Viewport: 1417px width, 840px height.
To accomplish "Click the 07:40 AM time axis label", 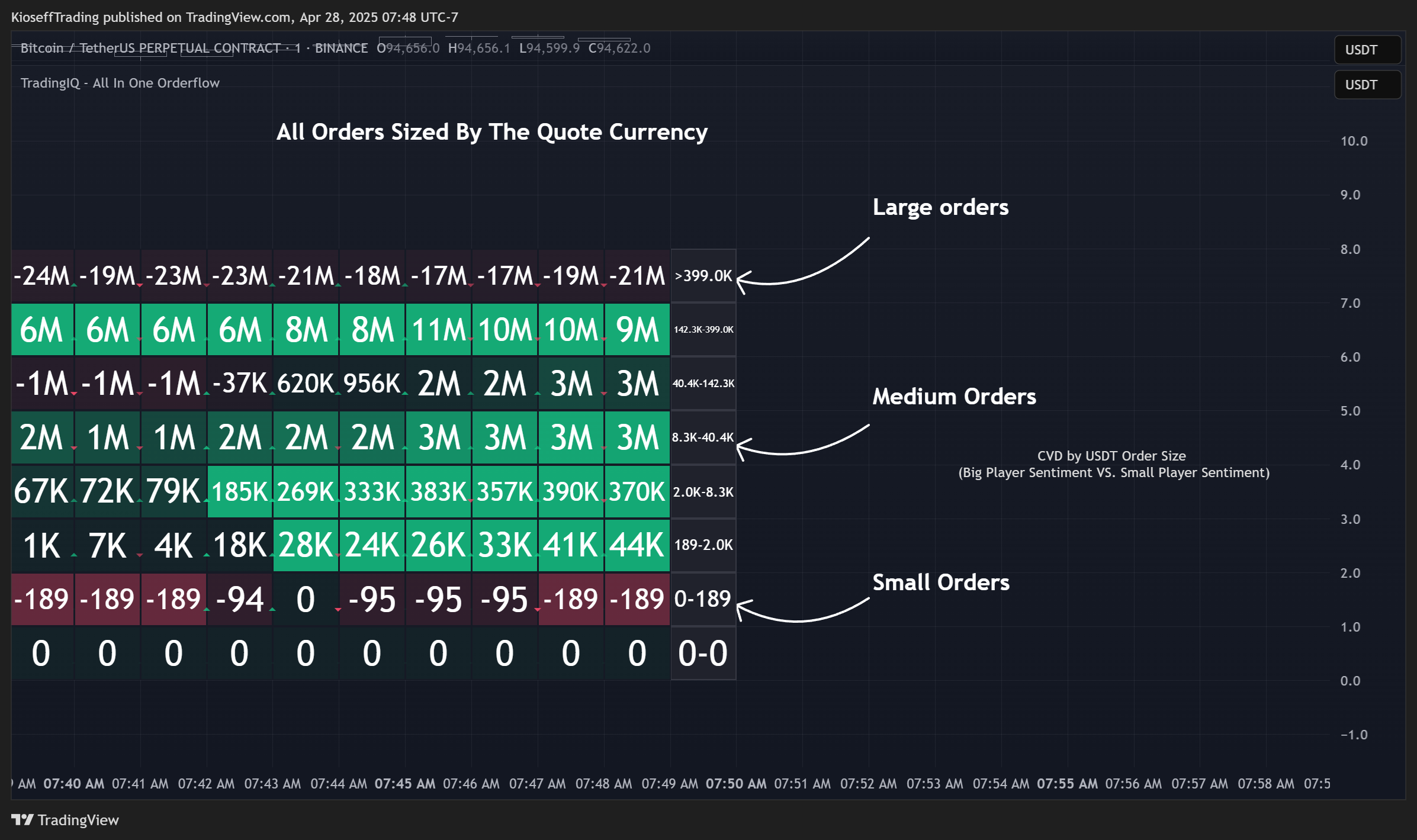I will [74, 784].
